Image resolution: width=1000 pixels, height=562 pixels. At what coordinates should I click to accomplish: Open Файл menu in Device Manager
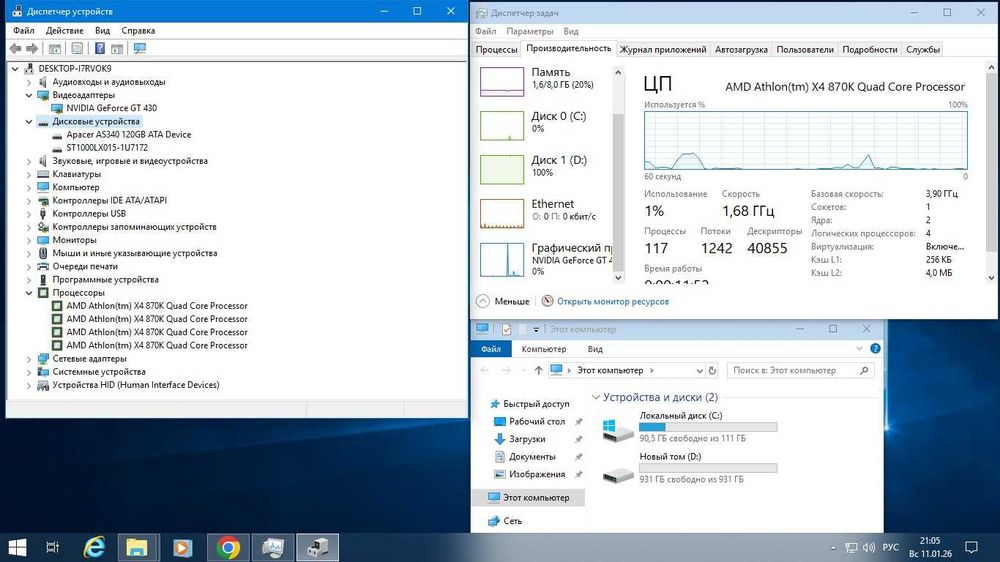(x=24, y=31)
